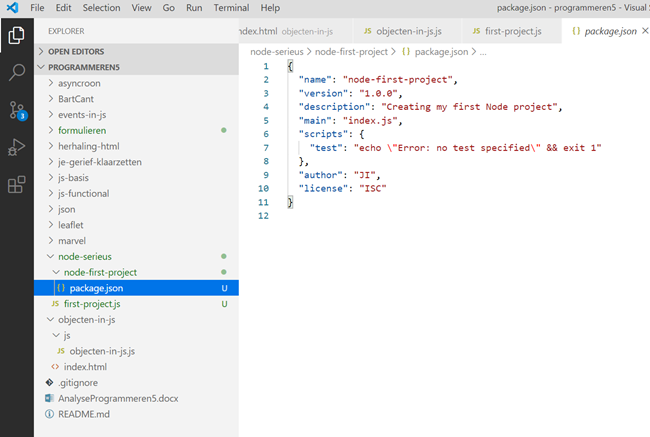Viewport: 650px width, 437px height.
Task: Switch to the index.html editor tab
Action: (295, 31)
